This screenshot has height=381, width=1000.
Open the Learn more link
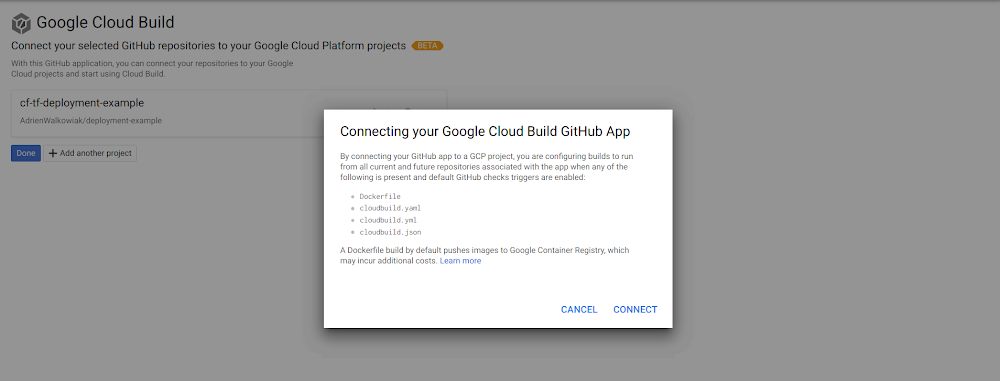460,261
